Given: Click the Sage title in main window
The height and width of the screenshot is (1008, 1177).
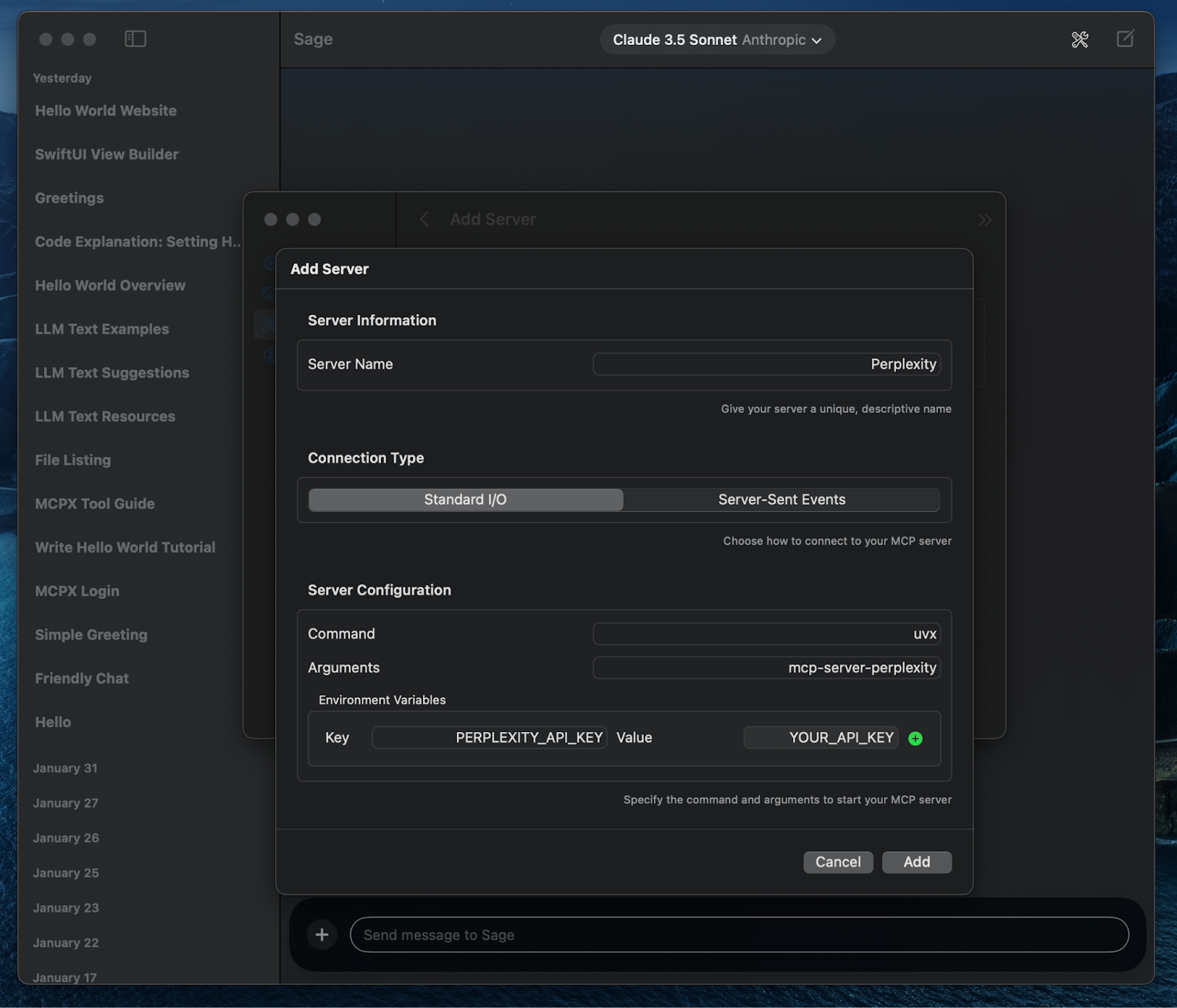Looking at the screenshot, I should 313,39.
